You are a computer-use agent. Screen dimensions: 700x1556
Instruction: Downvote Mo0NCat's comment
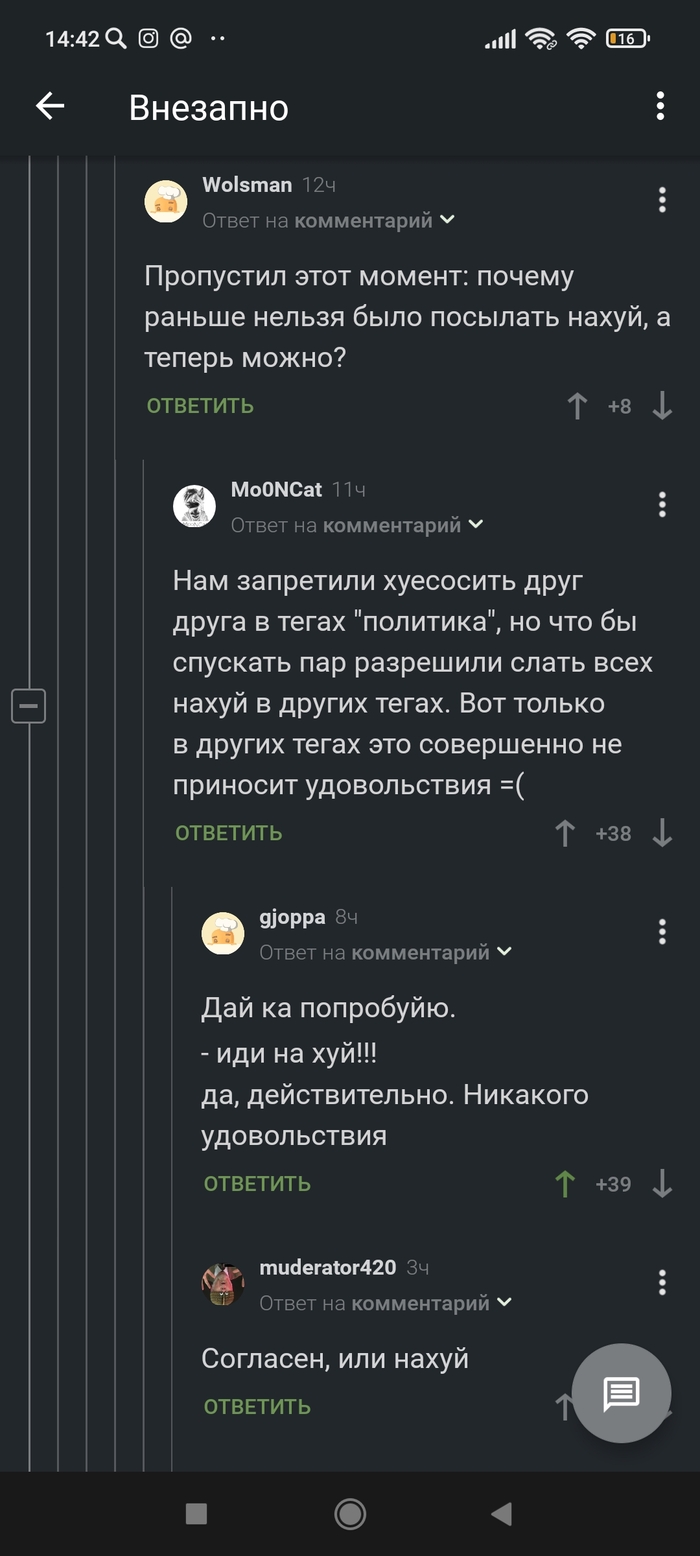(x=662, y=833)
